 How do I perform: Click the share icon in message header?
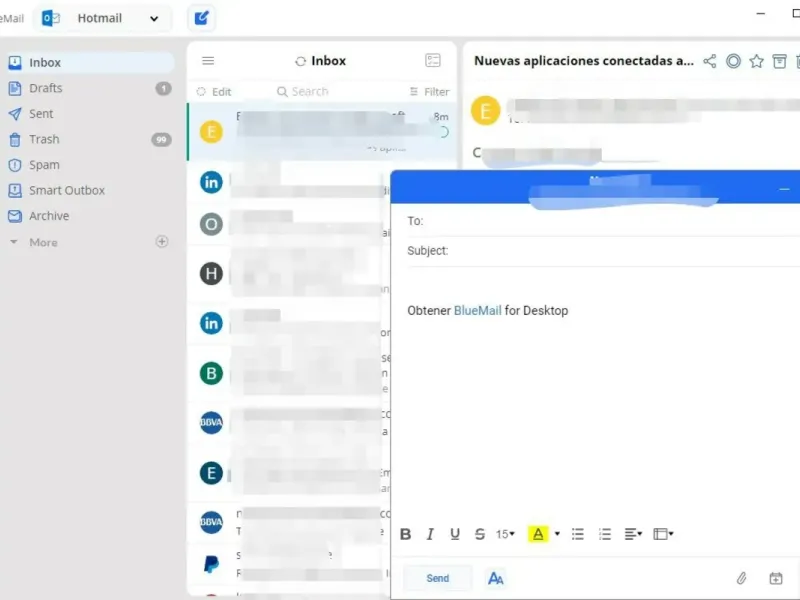click(709, 61)
